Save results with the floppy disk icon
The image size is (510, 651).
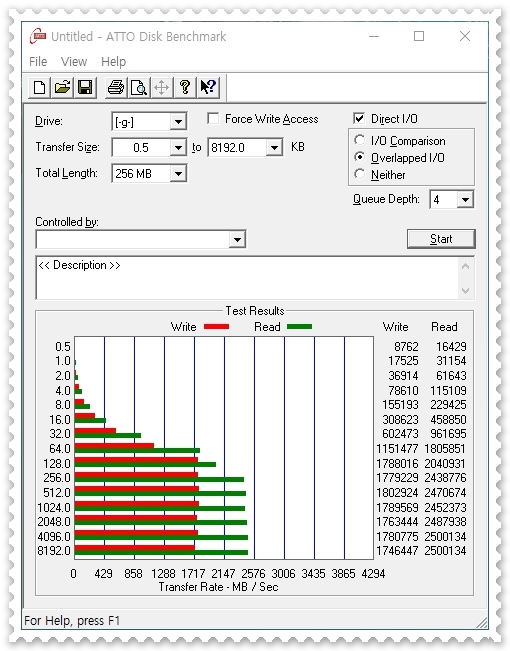point(85,88)
